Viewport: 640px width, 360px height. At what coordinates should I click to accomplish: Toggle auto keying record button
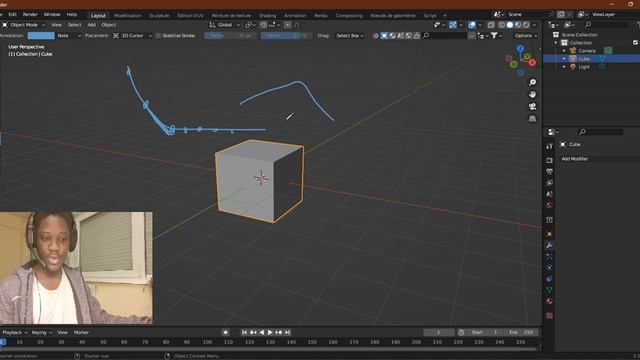click(226, 333)
